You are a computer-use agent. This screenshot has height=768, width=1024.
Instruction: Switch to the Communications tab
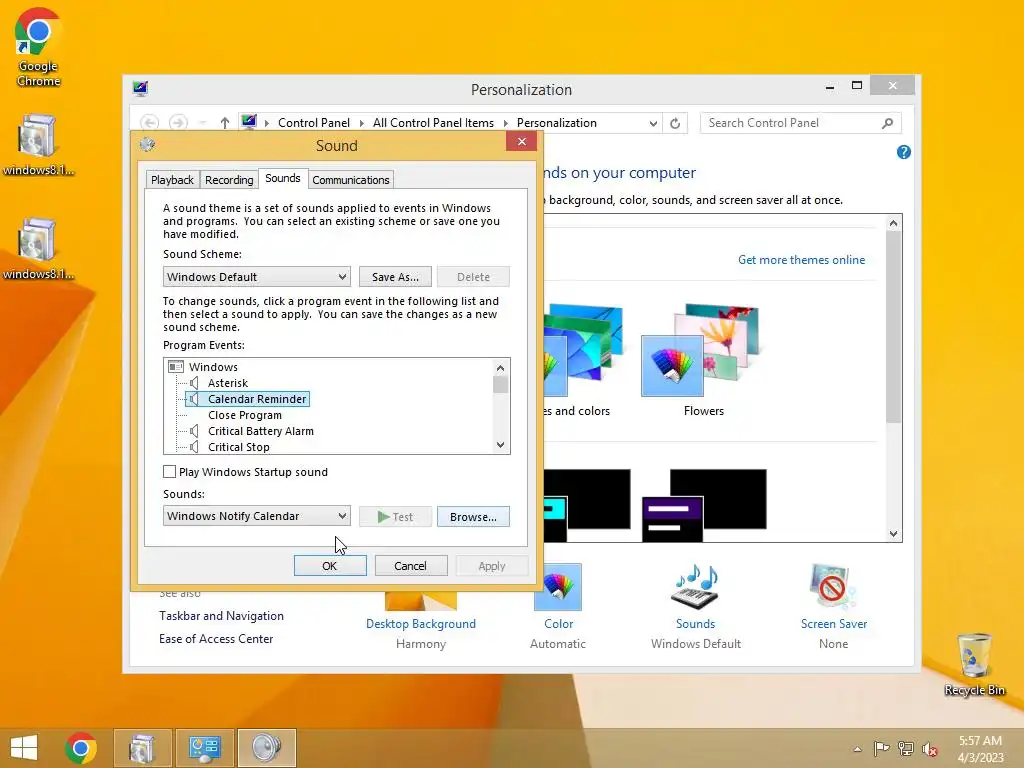click(351, 180)
